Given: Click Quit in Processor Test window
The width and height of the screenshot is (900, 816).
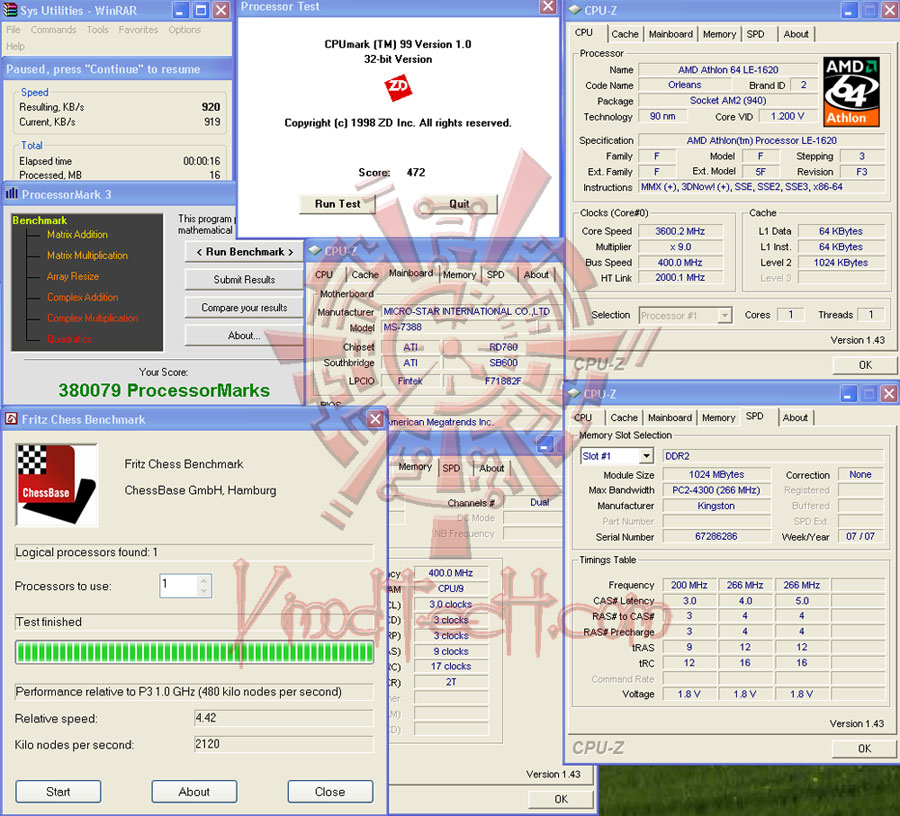Looking at the screenshot, I should pyautogui.click(x=459, y=204).
